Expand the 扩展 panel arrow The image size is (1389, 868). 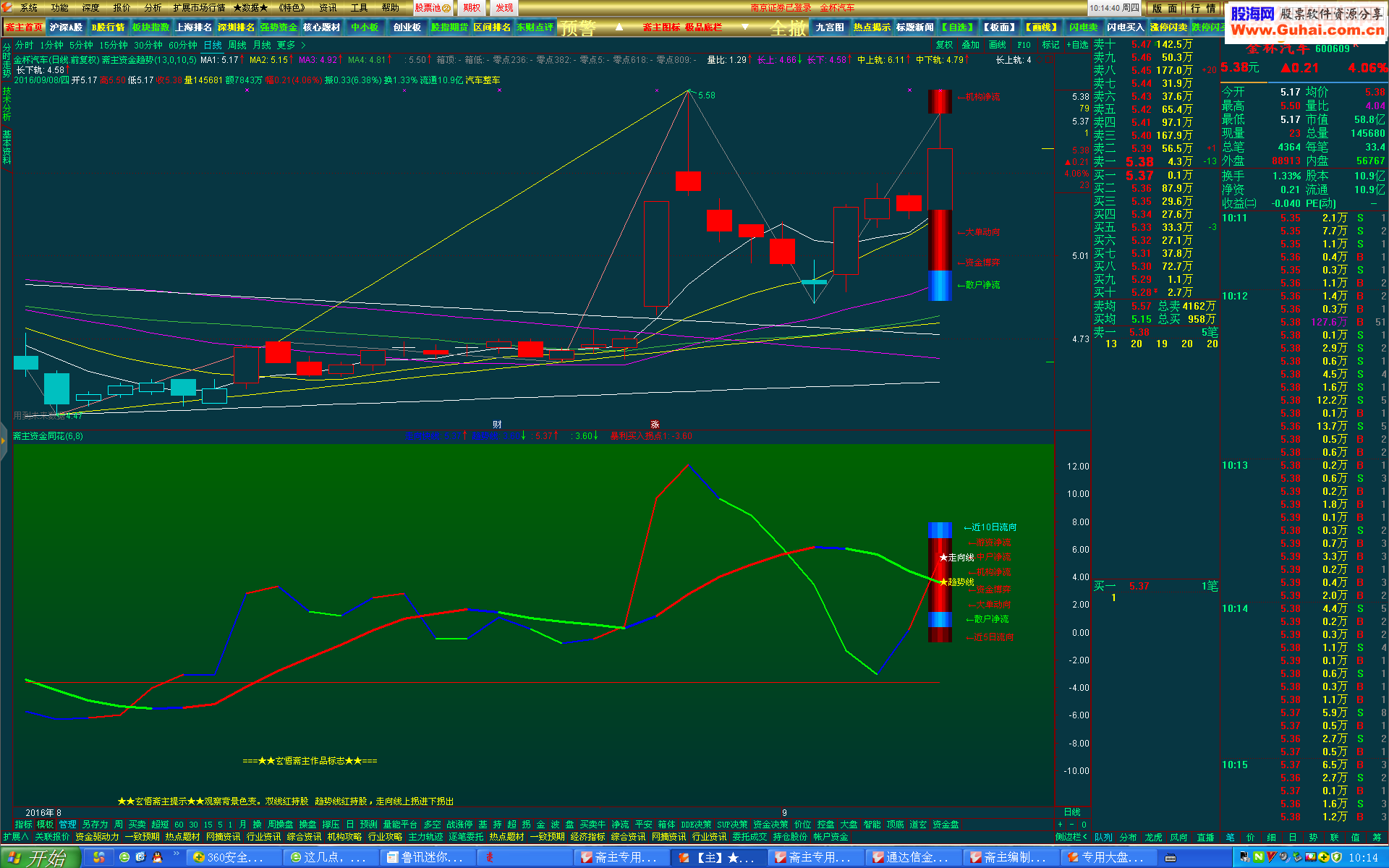click(15, 837)
